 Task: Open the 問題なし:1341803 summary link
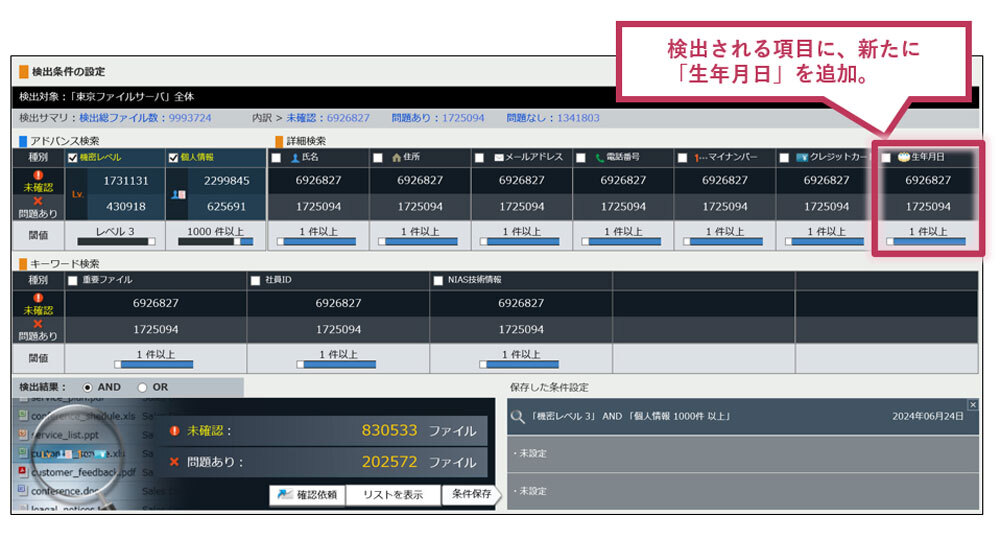pos(553,118)
